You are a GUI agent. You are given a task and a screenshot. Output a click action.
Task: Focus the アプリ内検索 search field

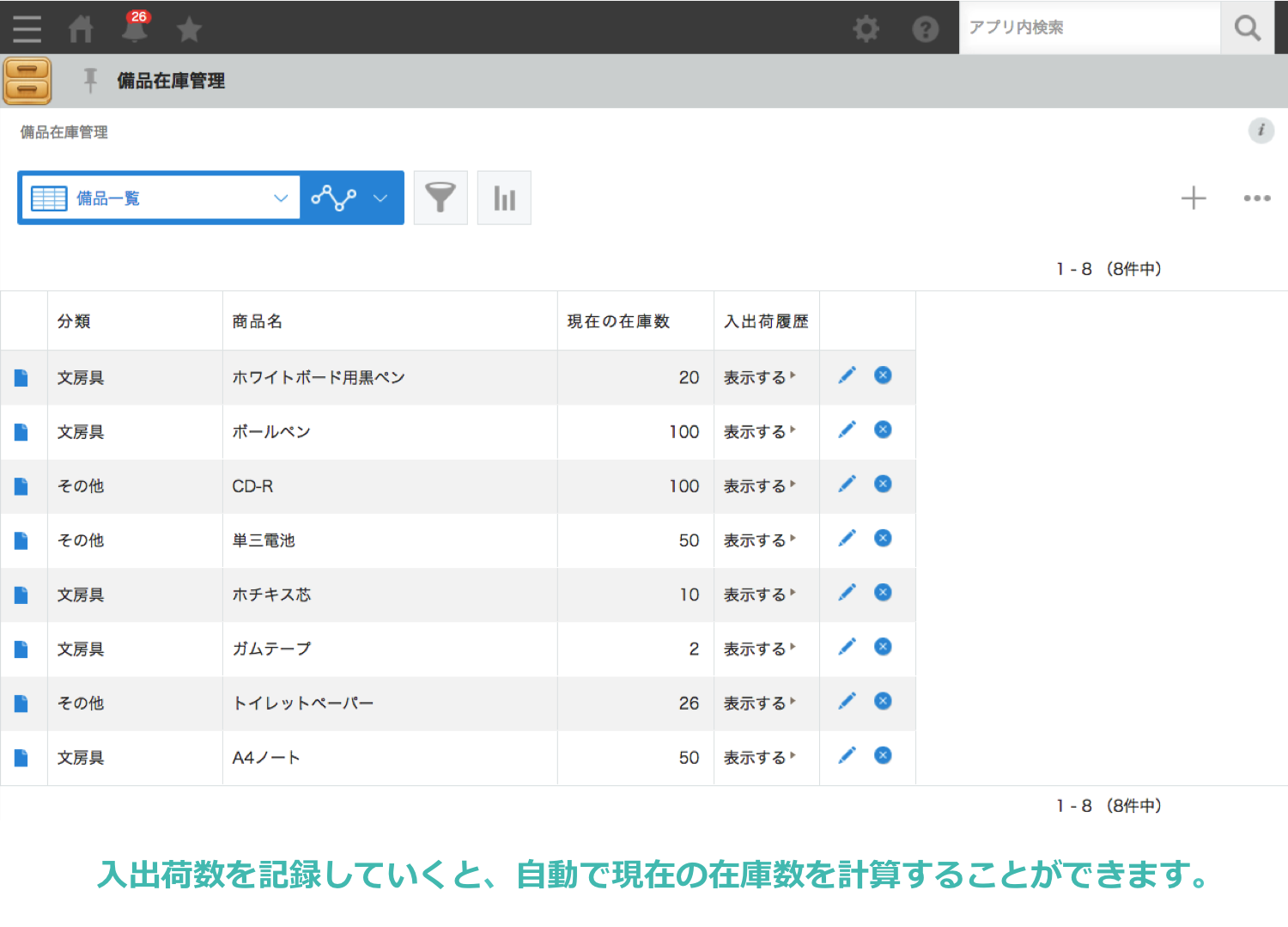[1090, 28]
